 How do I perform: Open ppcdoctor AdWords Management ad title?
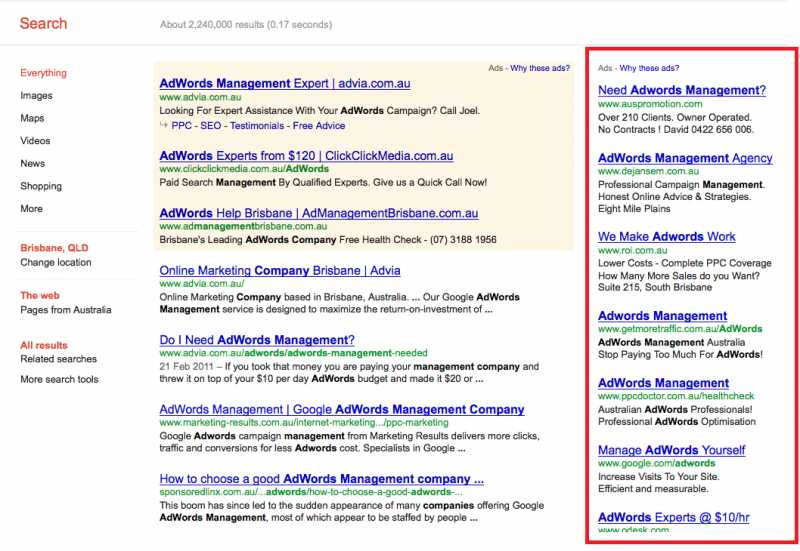(x=663, y=383)
